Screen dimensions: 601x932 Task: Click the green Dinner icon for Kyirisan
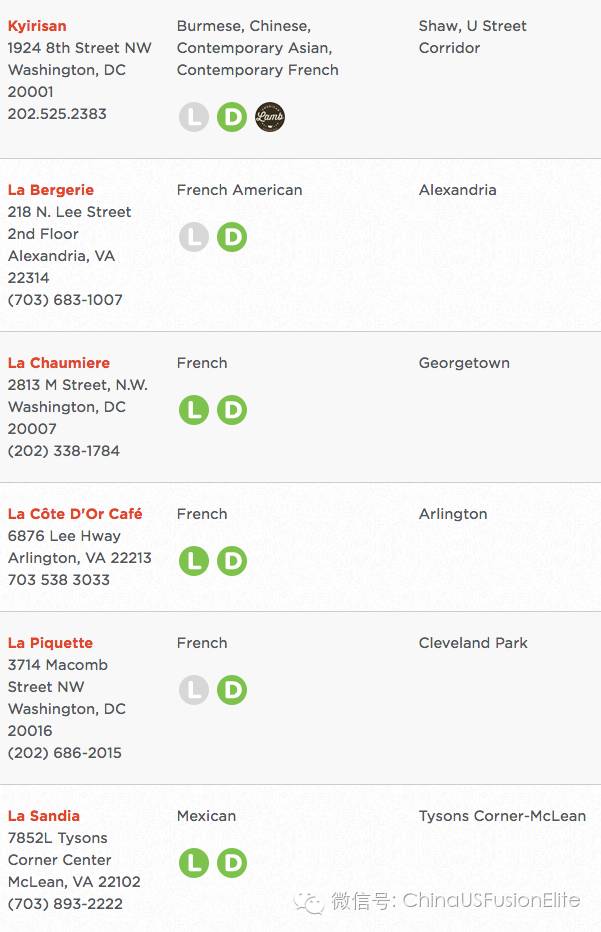pyautogui.click(x=232, y=117)
